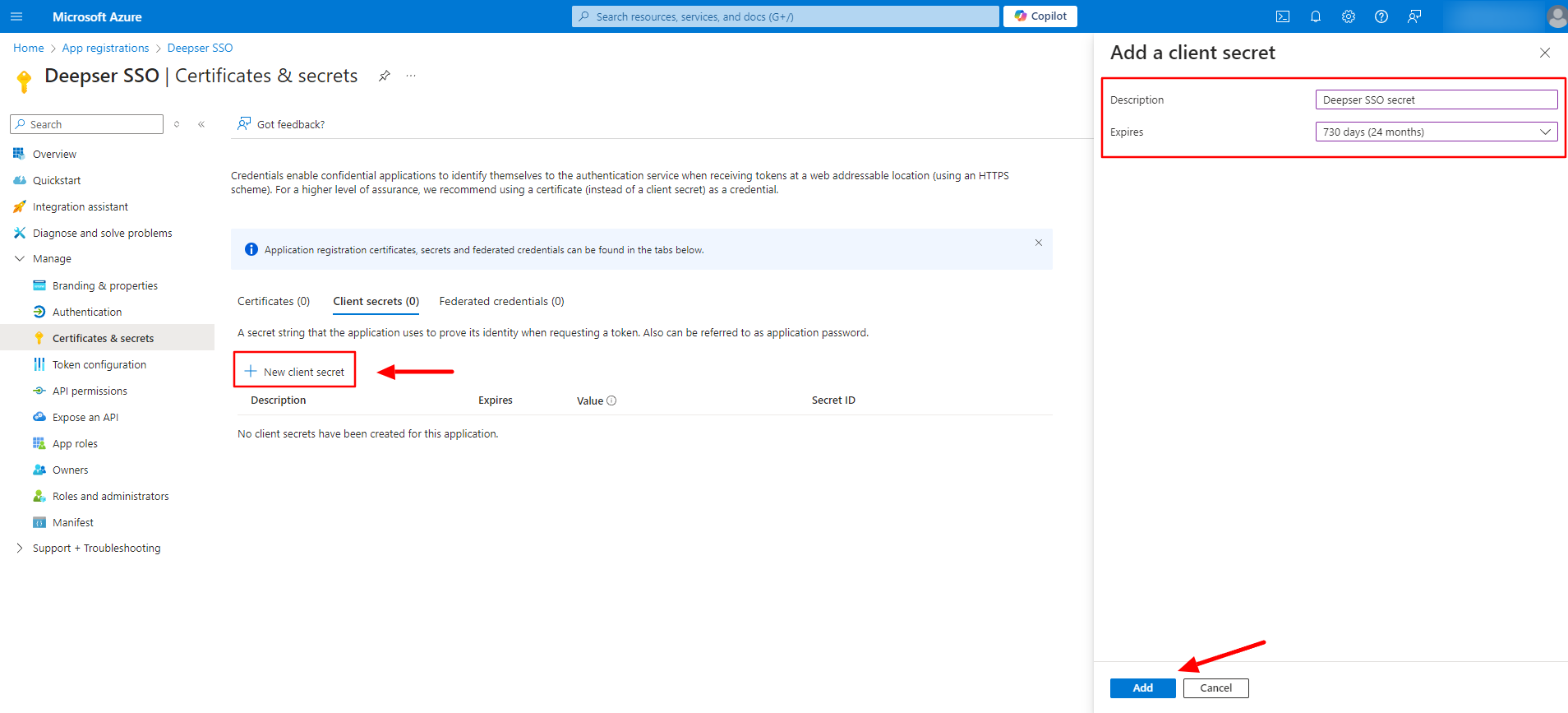This screenshot has width=1568, height=713.
Task: Click the Description column header
Action: click(x=279, y=400)
